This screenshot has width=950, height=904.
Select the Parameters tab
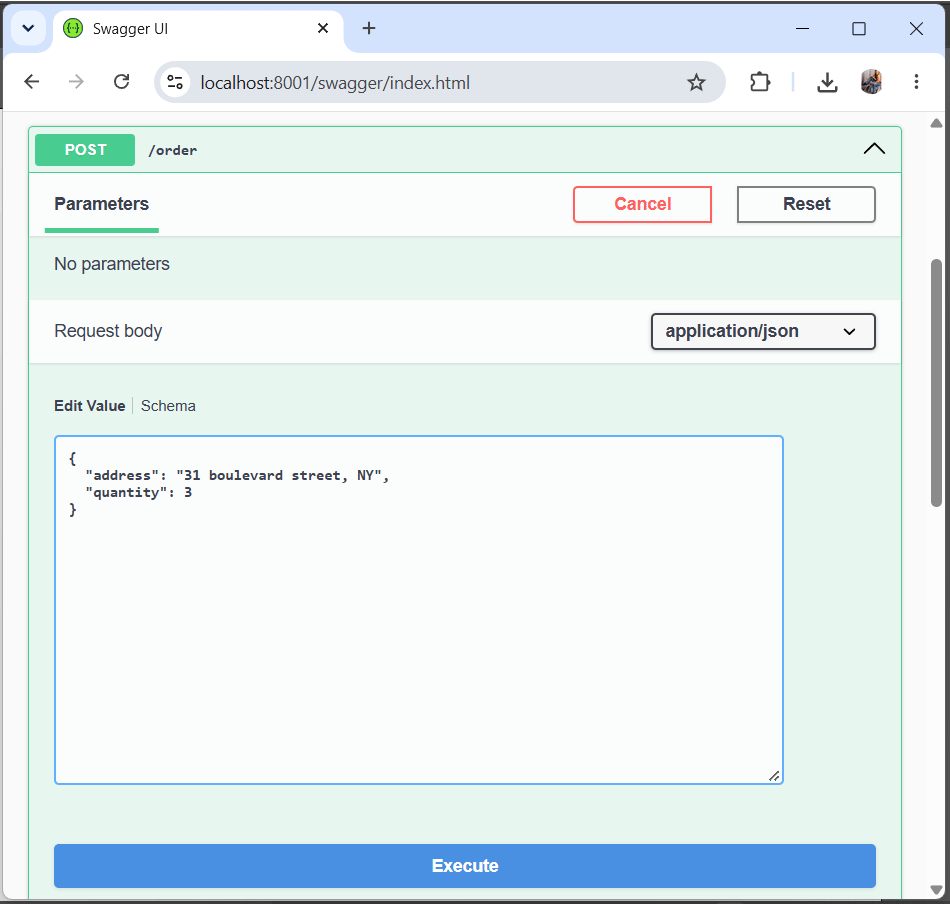[x=102, y=204]
